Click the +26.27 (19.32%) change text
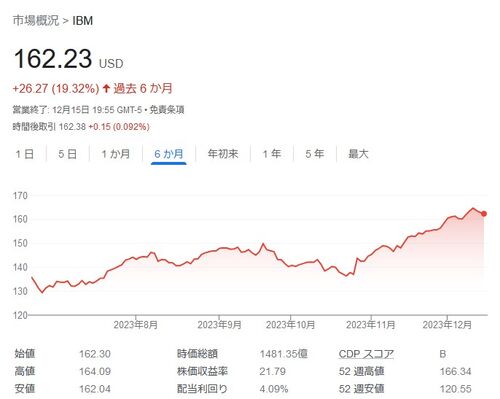Screen dimensions: 500x399 (x=56, y=89)
